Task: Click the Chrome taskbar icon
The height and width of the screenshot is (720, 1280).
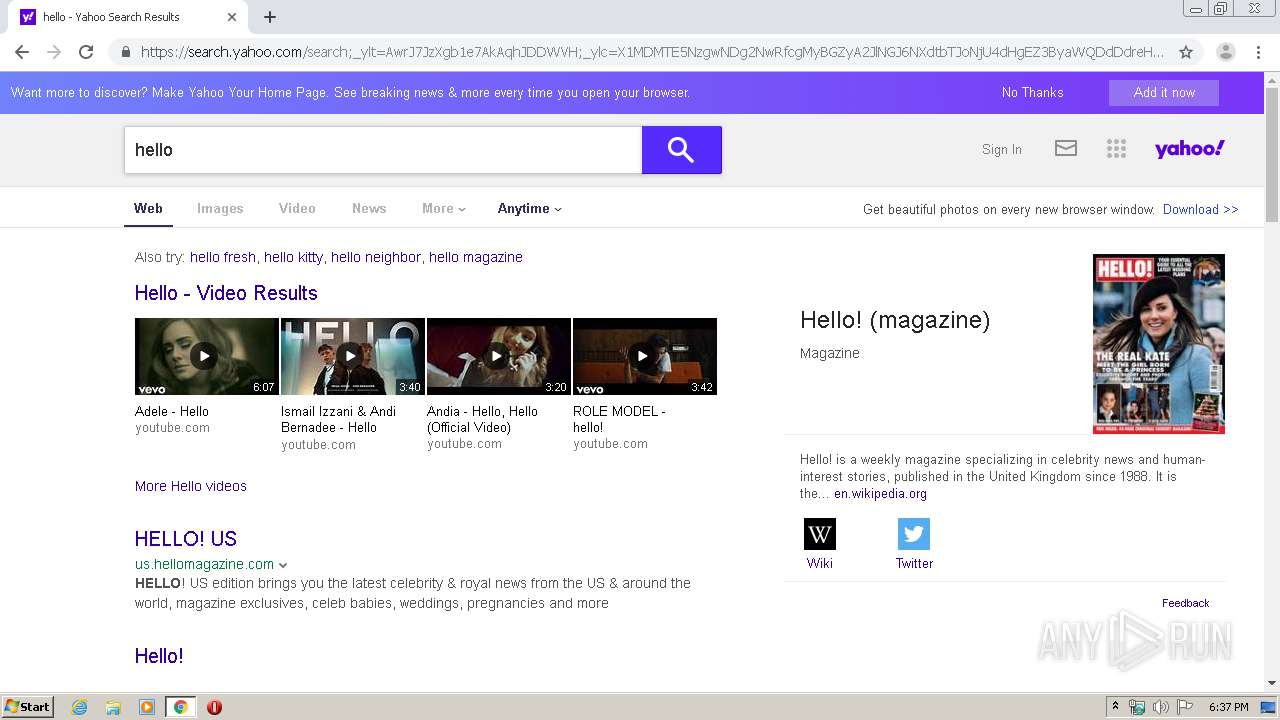Action: pos(180,707)
